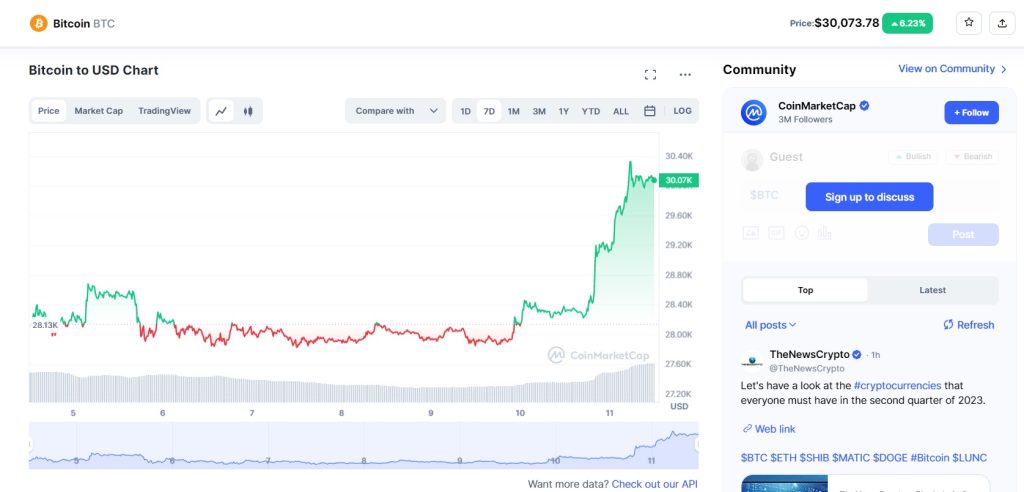Select the ALL time range
Image resolution: width=1024 pixels, height=492 pixels.
pyautogui.click(x=621, y=111)
